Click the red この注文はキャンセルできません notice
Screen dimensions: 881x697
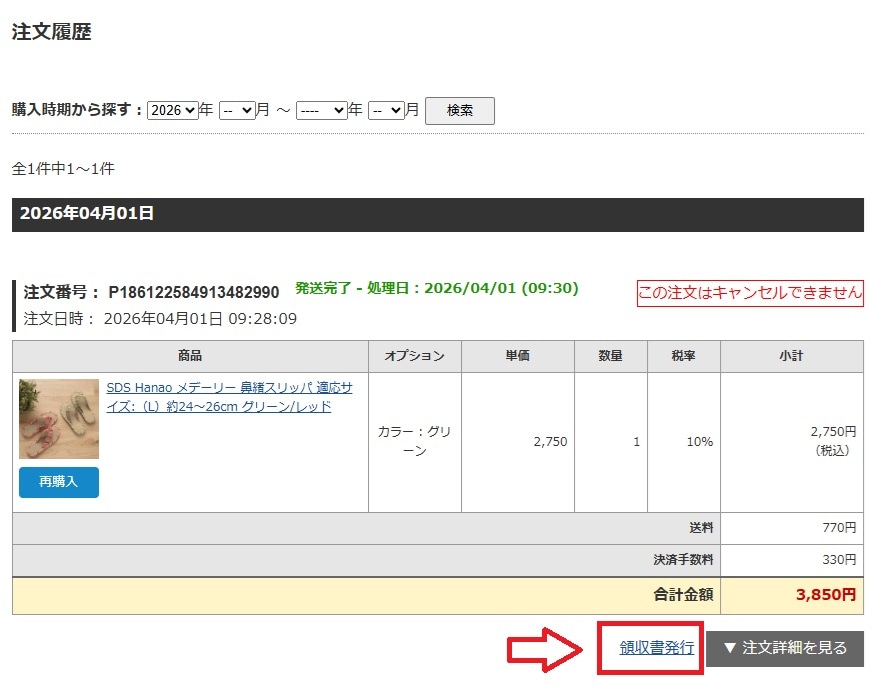[x=750, y=293]
